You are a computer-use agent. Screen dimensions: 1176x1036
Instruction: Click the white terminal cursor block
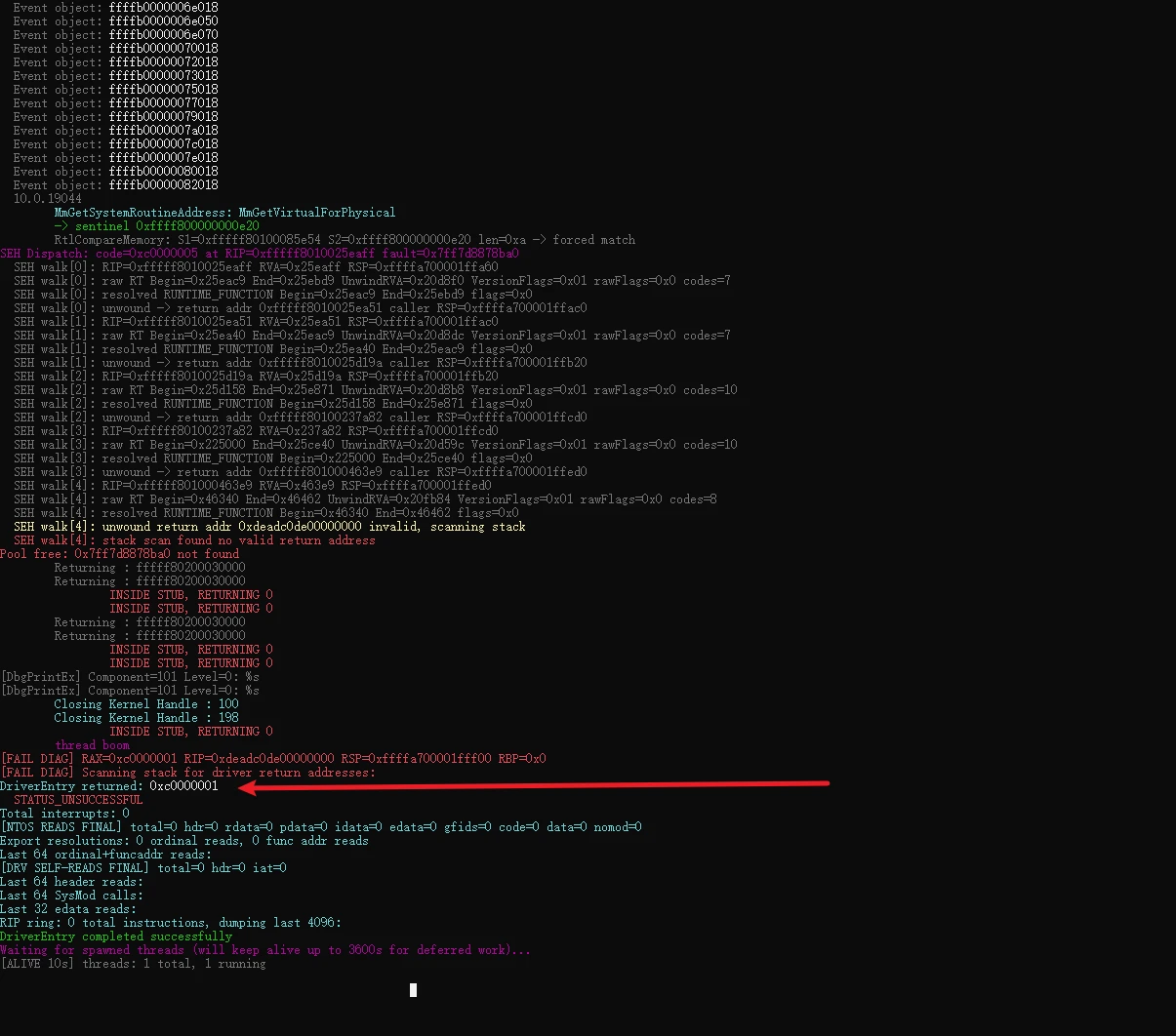pos(414,990)
